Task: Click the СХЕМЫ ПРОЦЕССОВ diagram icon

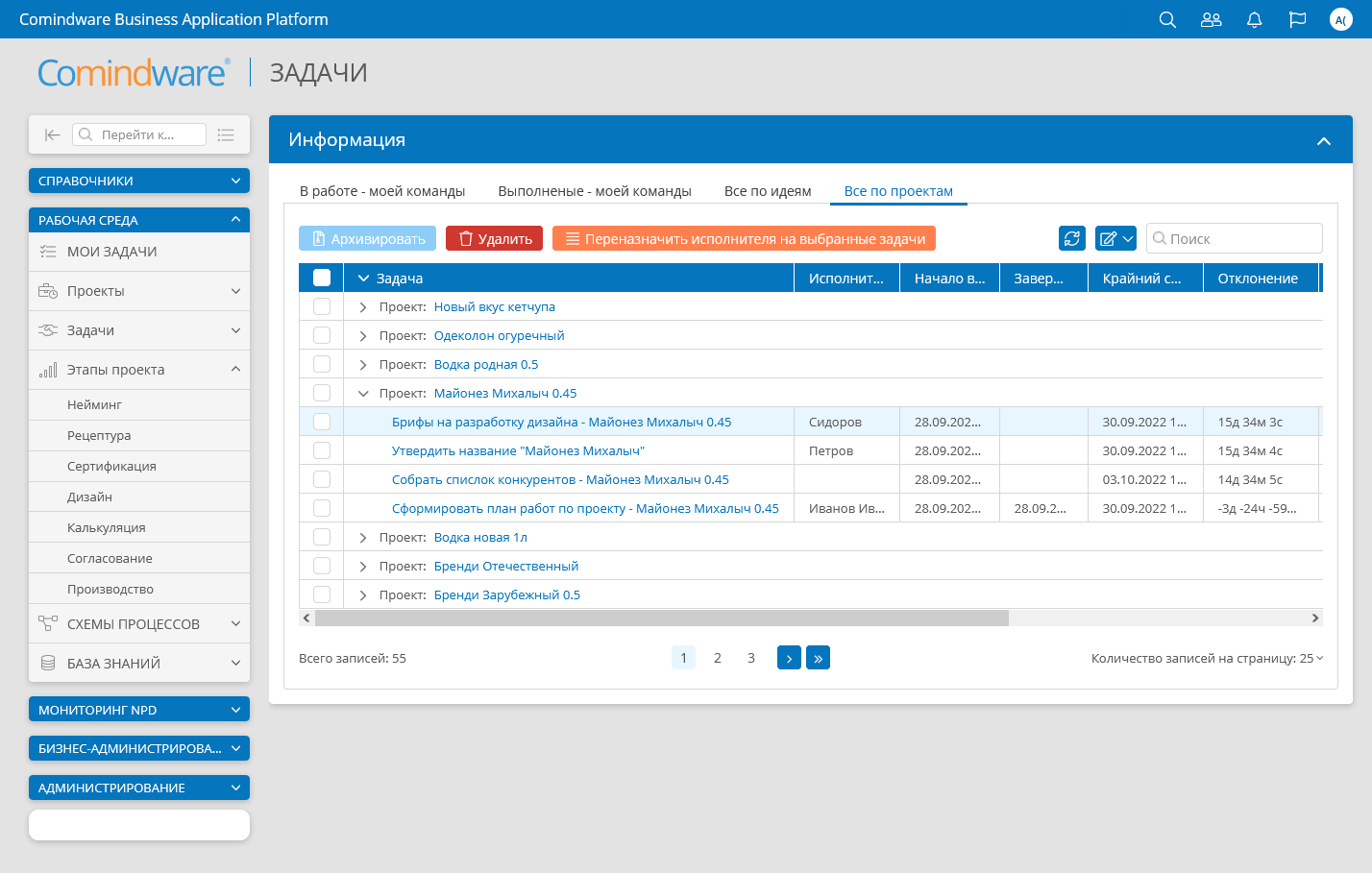Action: (48, 623)
